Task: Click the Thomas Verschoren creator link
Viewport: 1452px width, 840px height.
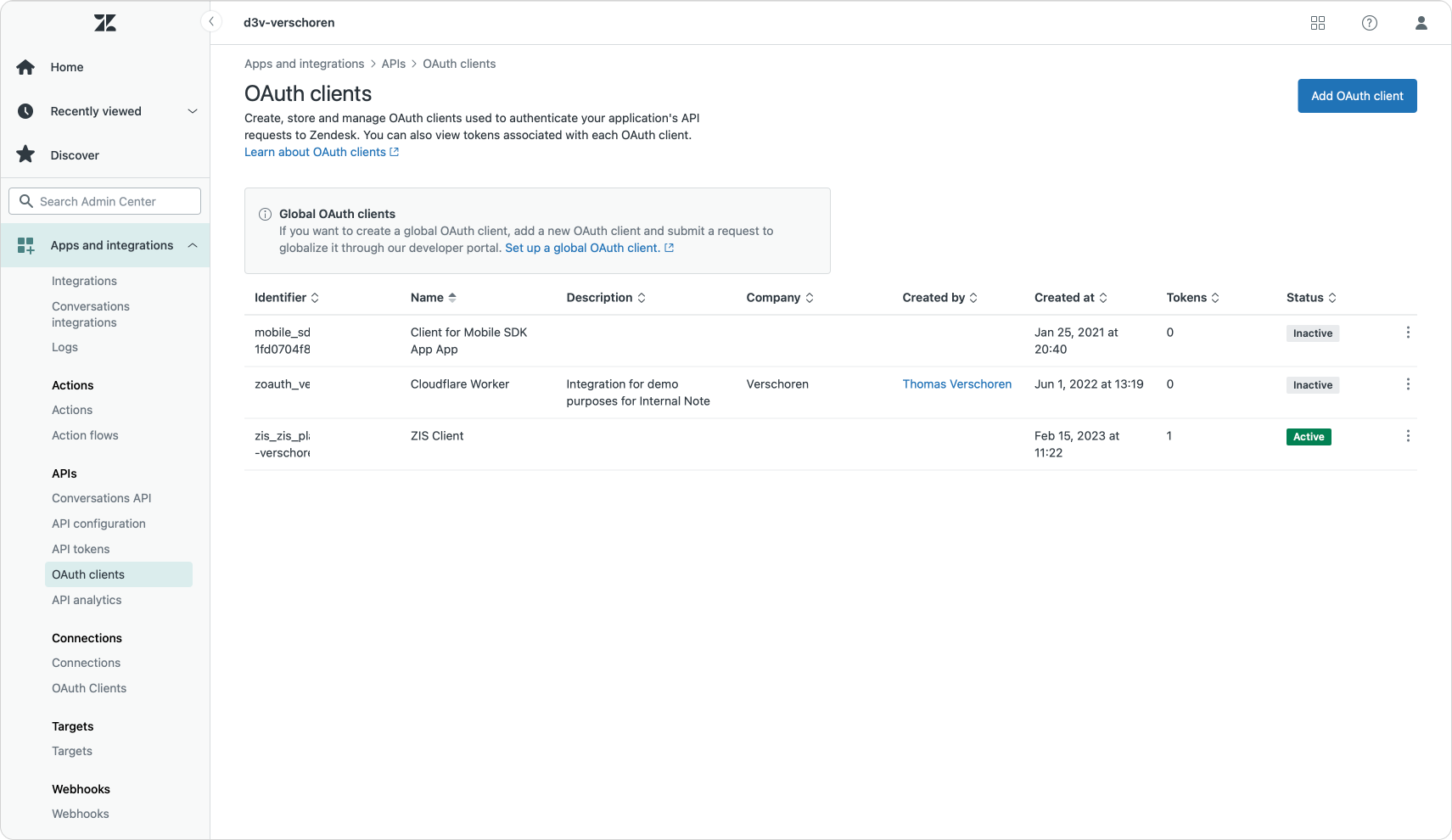Action: pos(956,384)
